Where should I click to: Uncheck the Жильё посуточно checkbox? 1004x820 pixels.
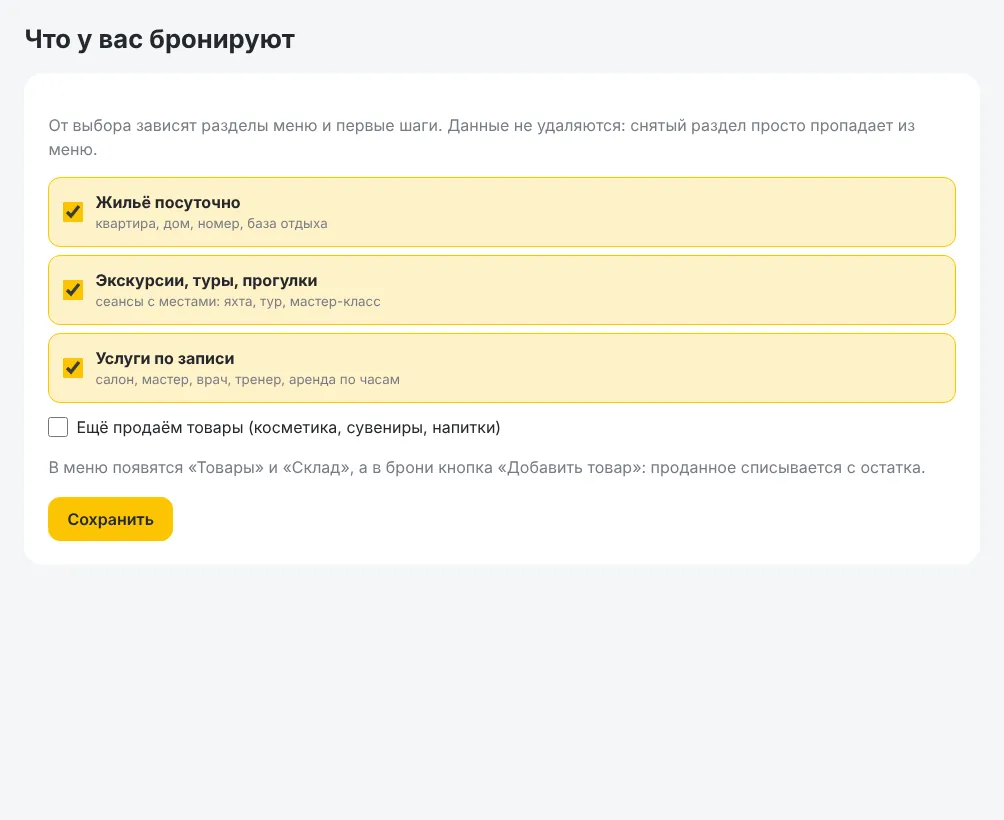(x=73, y=212)
